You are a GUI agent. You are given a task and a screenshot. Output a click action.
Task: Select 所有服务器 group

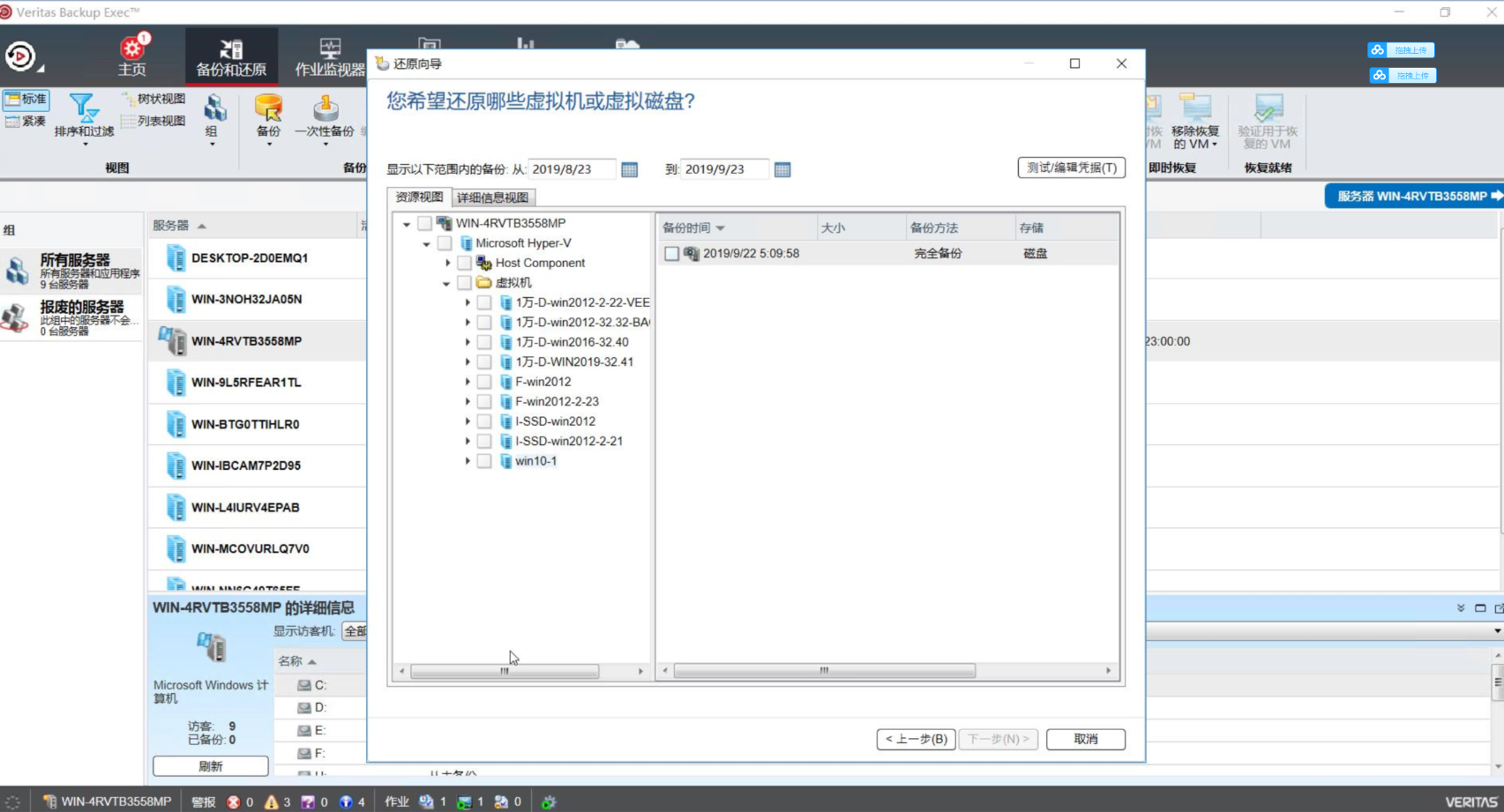click(x=72, y=271)
